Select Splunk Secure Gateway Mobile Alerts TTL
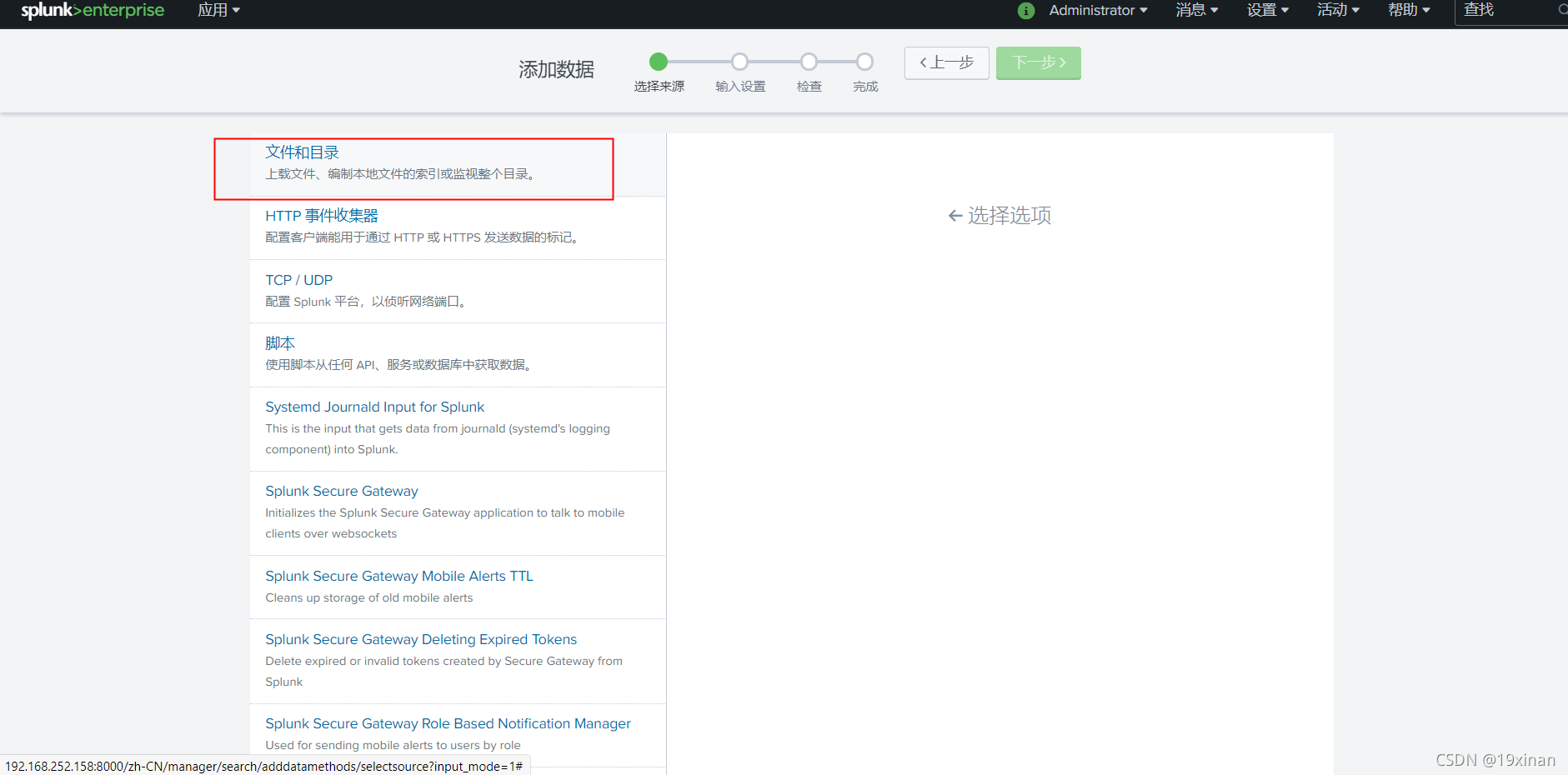The height and width of the screenshot is (775, 1568). (399, 576)
